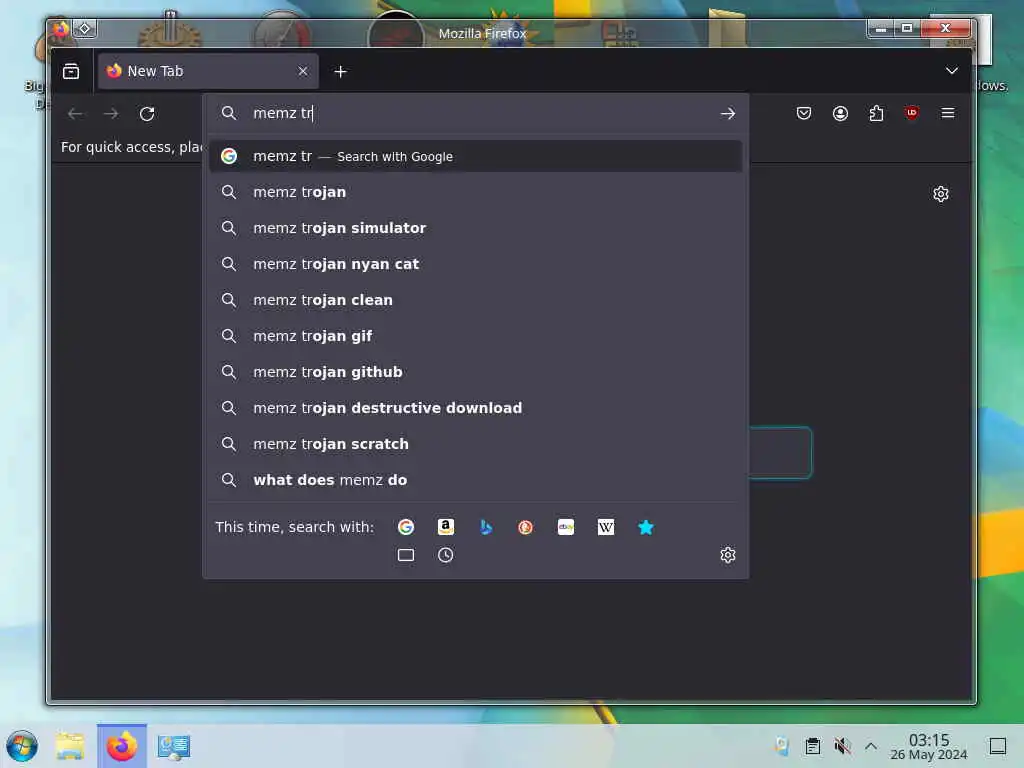The width and height of the screenshot is (1024, 768).
Task: Unmute the volume tray icon
Action: [842, 746]
